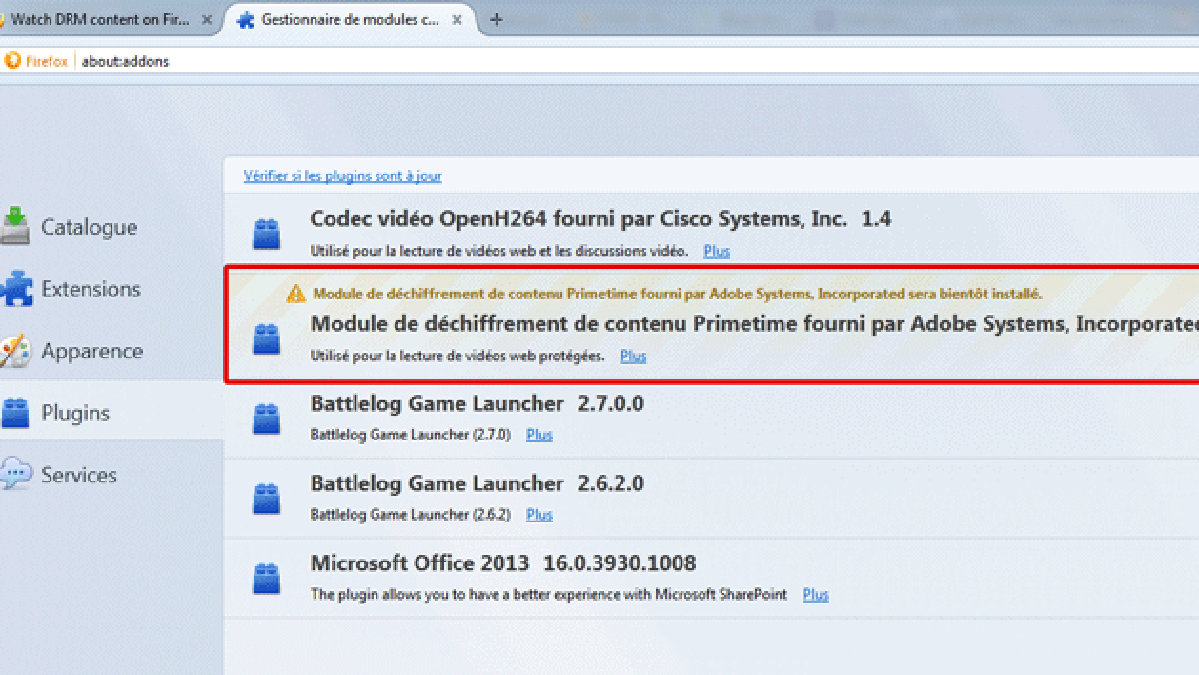Open the Catalogue section icon
The height and width of the screenshot is (675, 1199).
point(15,226)
